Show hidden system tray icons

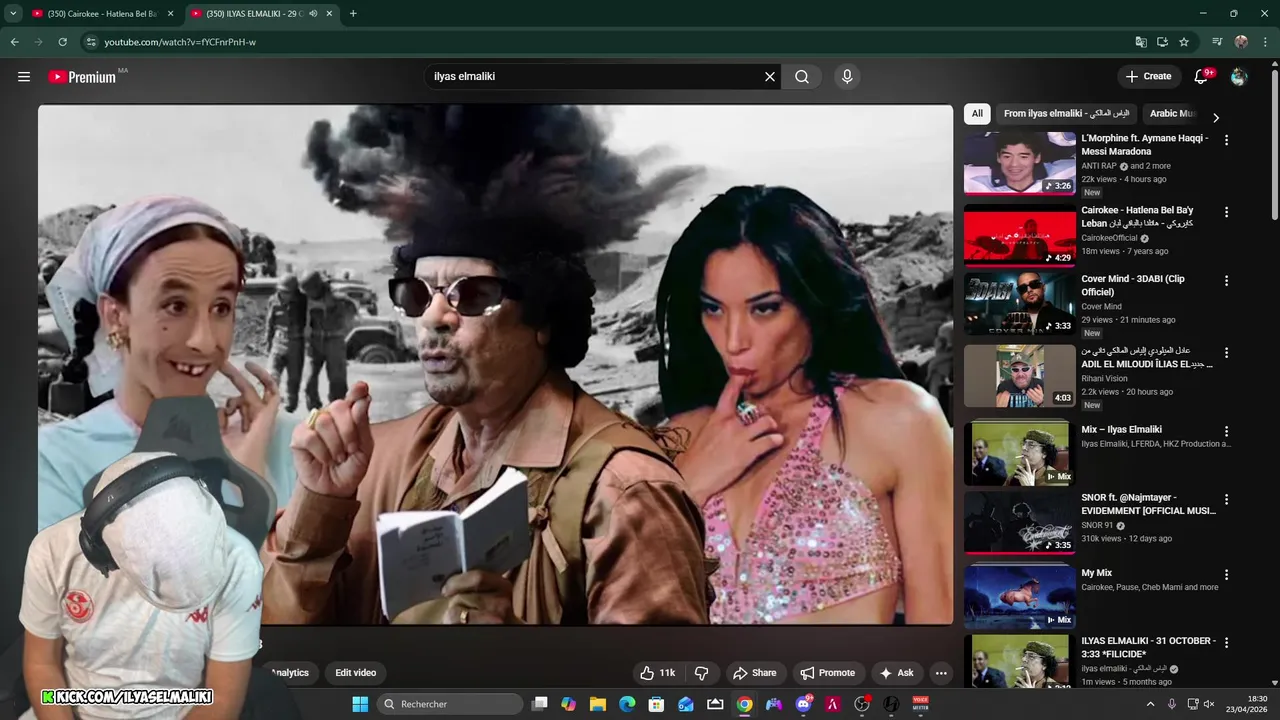tap(1150, 704)
